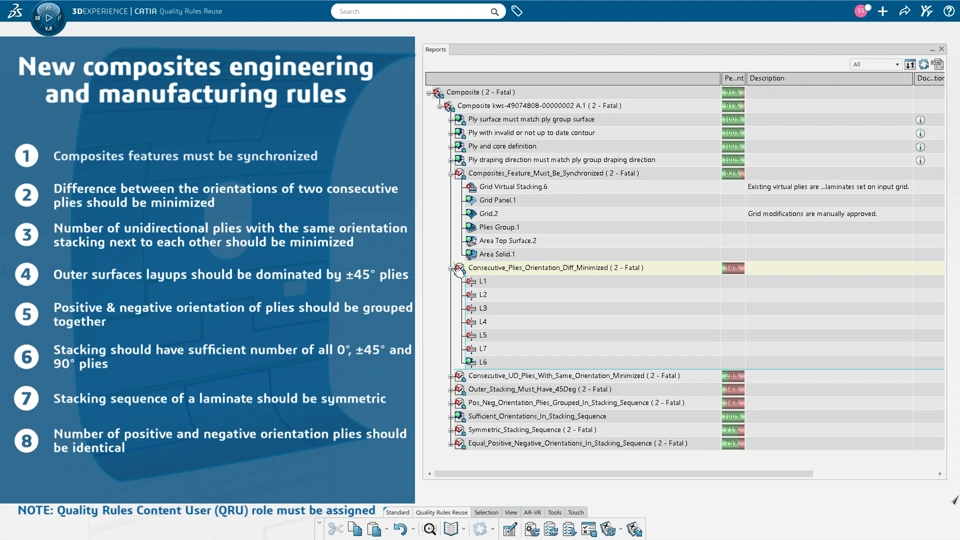Switch to the Touch tab
960x540 pixels.
pyautogui.click(x=576, y=512)
